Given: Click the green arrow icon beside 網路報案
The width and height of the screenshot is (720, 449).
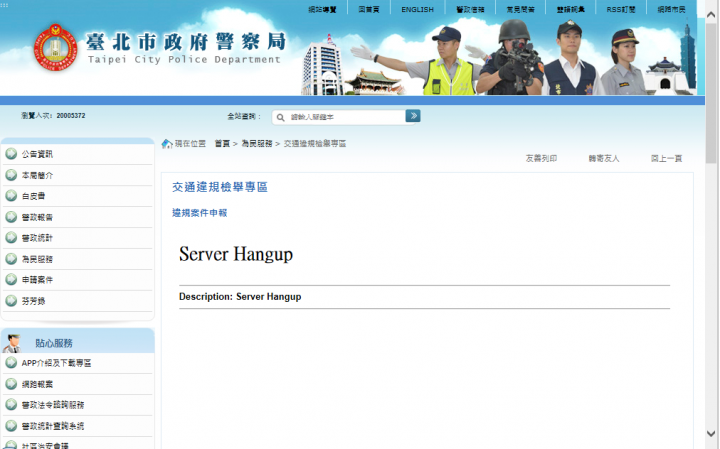Looking at the screenshot, I should tap(11, 384).
